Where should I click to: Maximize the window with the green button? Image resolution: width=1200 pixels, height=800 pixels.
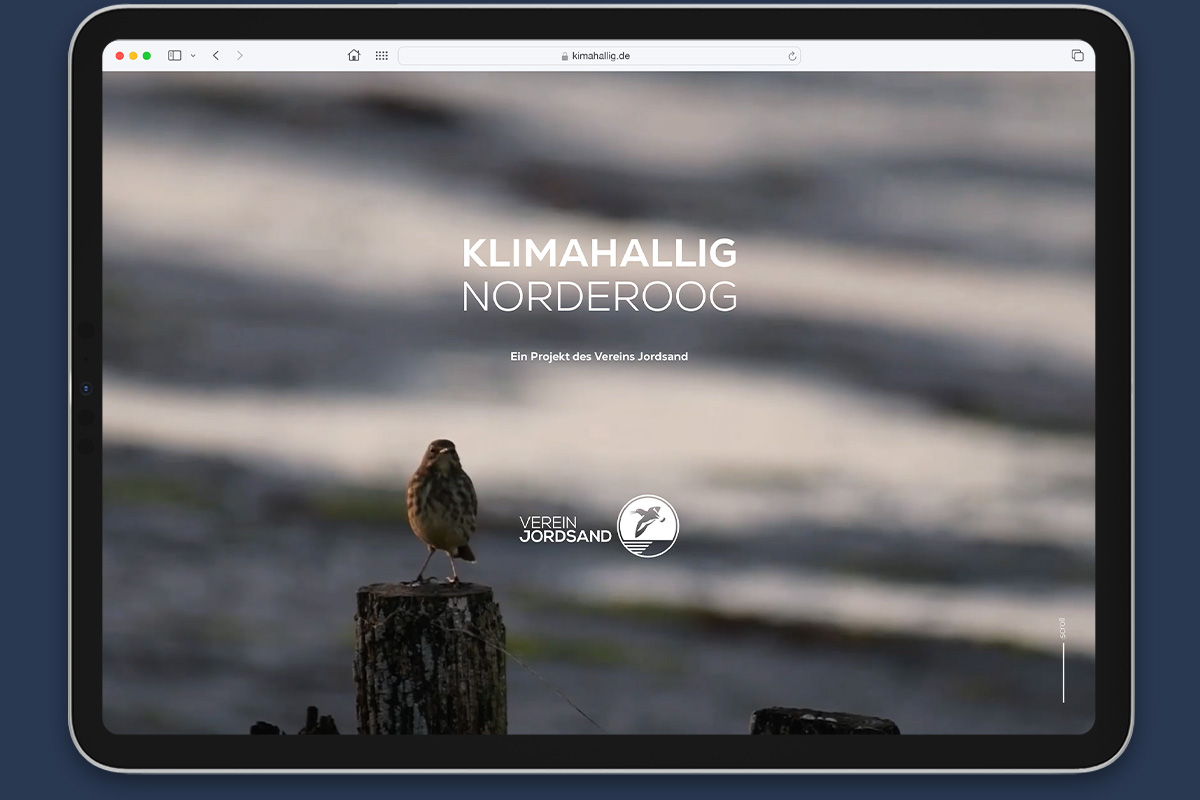147,56
